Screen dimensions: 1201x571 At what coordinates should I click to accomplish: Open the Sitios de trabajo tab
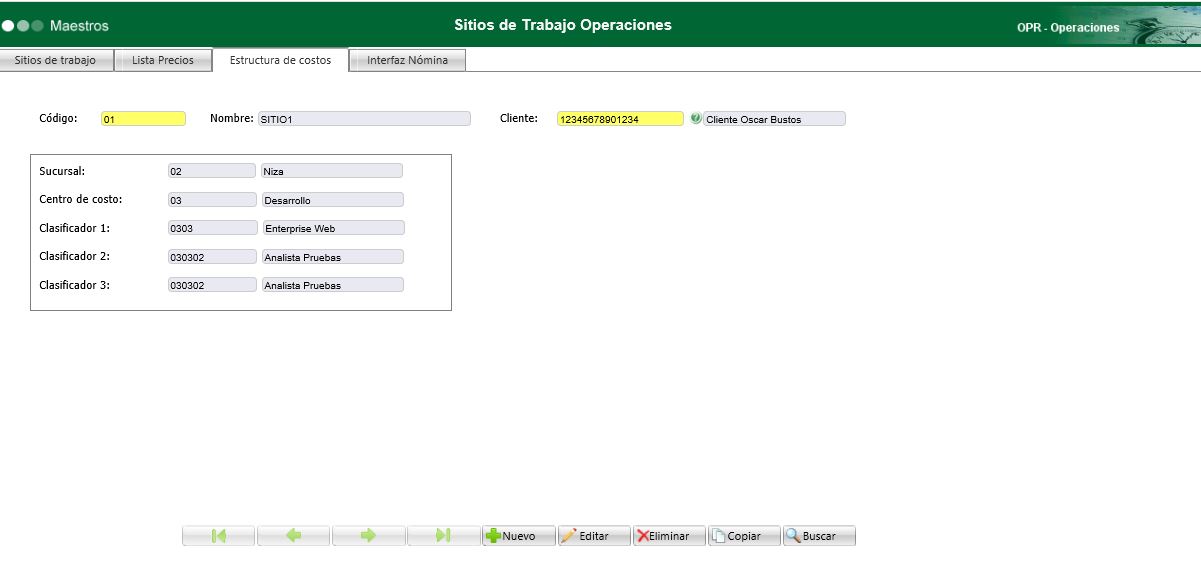56,60
